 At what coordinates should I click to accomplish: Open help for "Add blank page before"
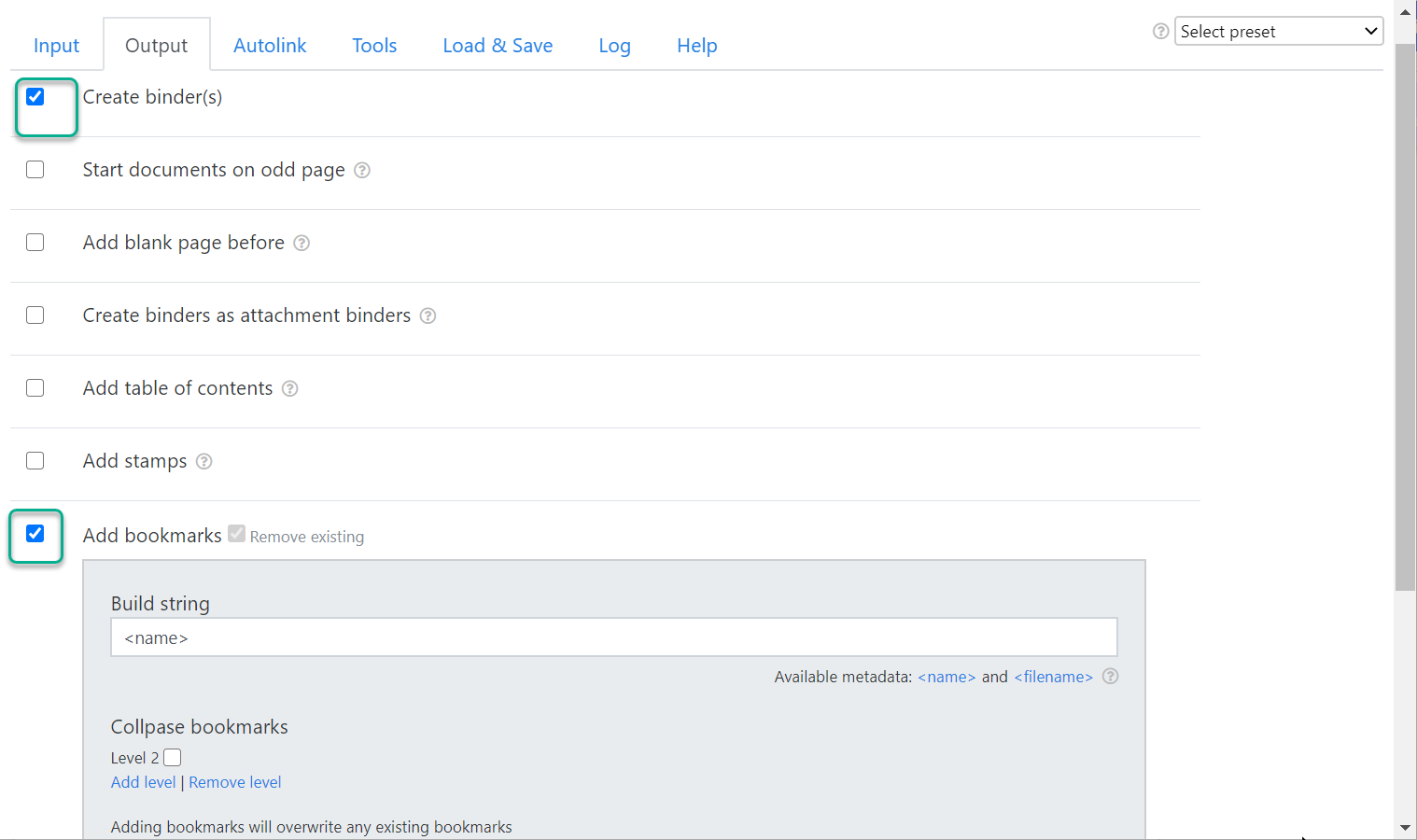(302, 243)
